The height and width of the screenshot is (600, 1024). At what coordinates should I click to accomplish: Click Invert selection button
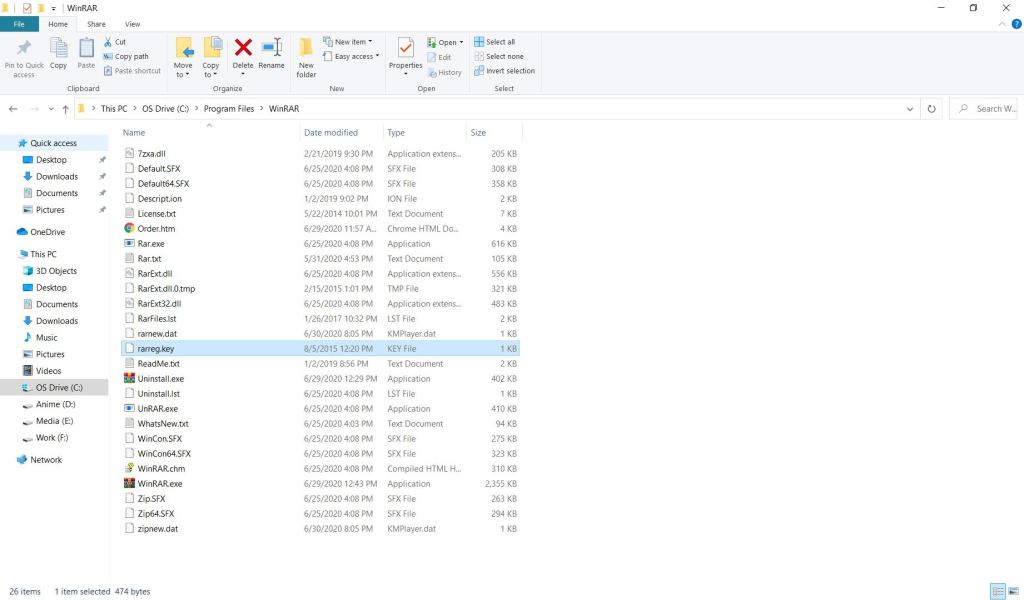click(509, 71)
